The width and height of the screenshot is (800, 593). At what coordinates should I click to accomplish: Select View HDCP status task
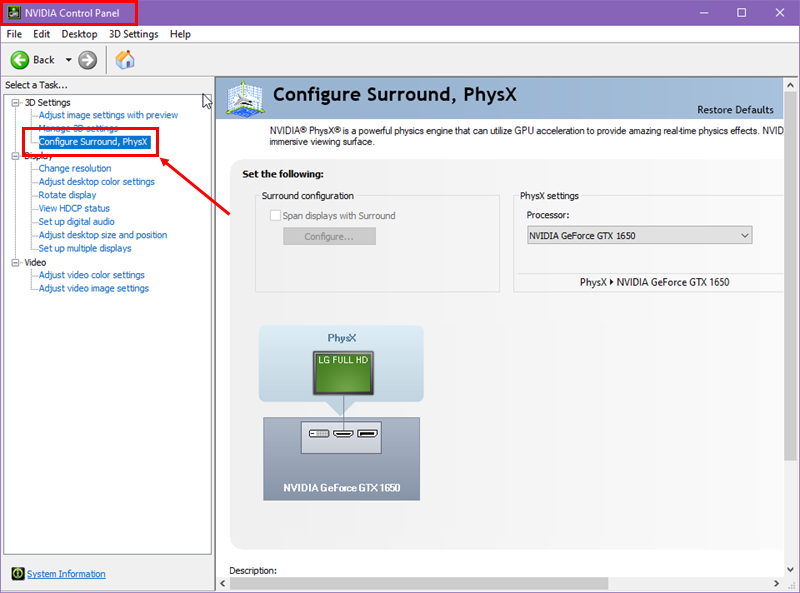click(74, 208)
